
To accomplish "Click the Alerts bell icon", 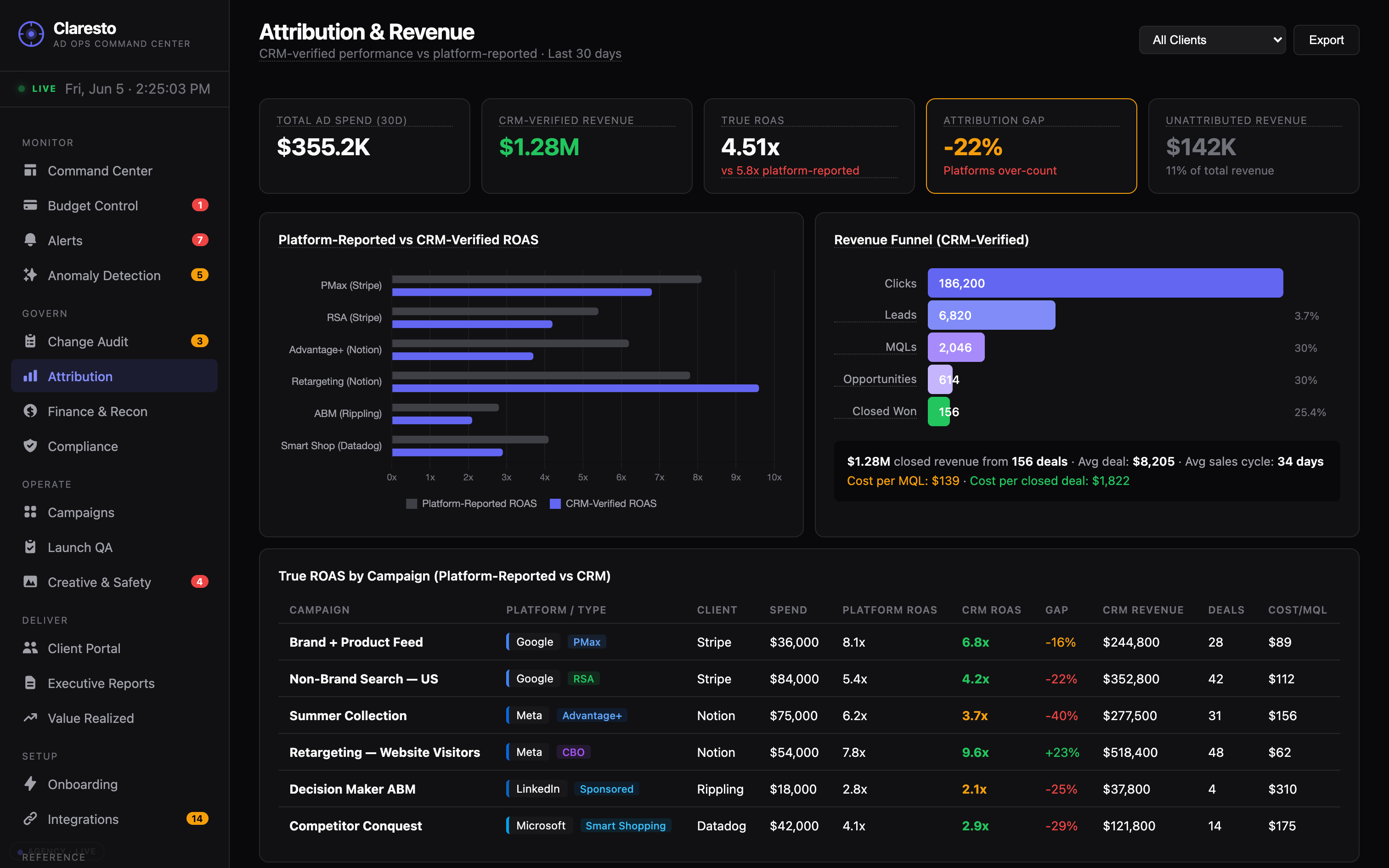I will [x=30, y=240].
